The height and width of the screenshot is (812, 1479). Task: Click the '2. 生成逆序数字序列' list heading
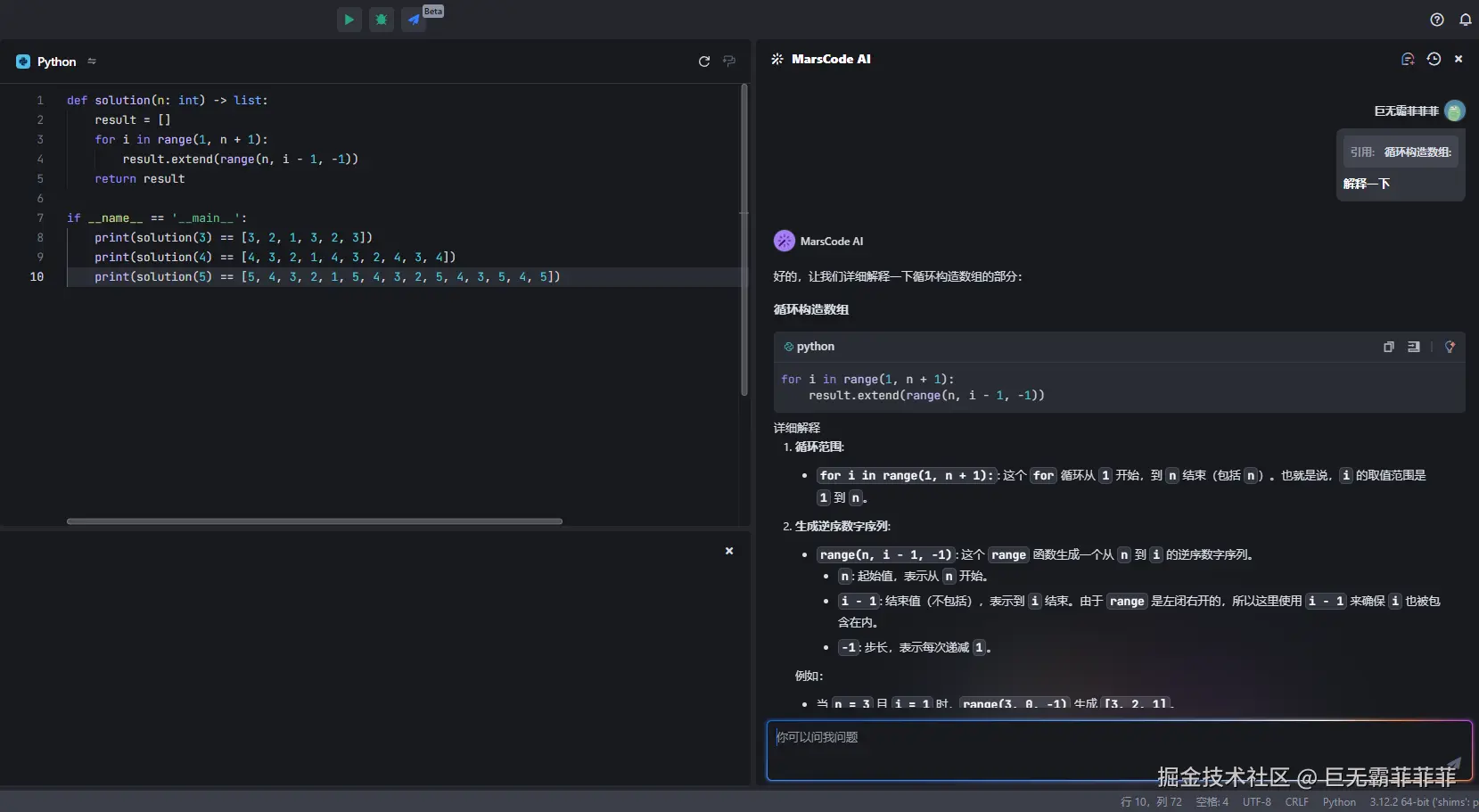pyautogui.click(x=836, y=526)
